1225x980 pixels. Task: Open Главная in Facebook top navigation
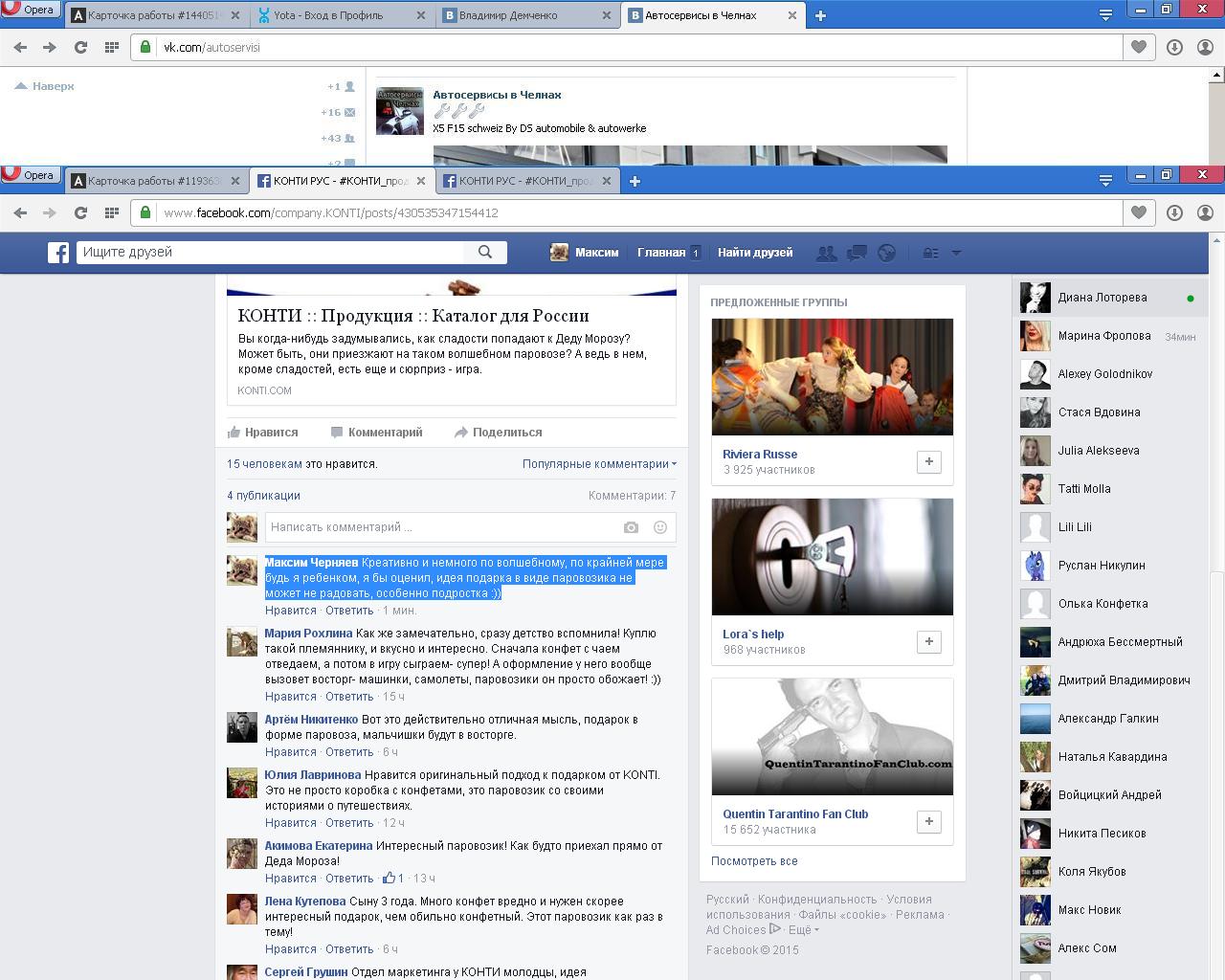(661, 253)
